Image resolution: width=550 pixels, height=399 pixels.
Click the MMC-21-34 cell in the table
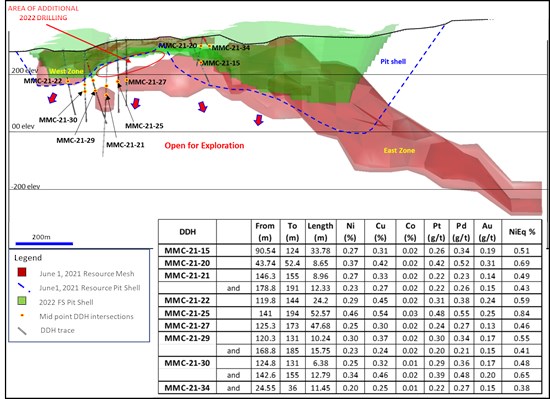point(188,388)
